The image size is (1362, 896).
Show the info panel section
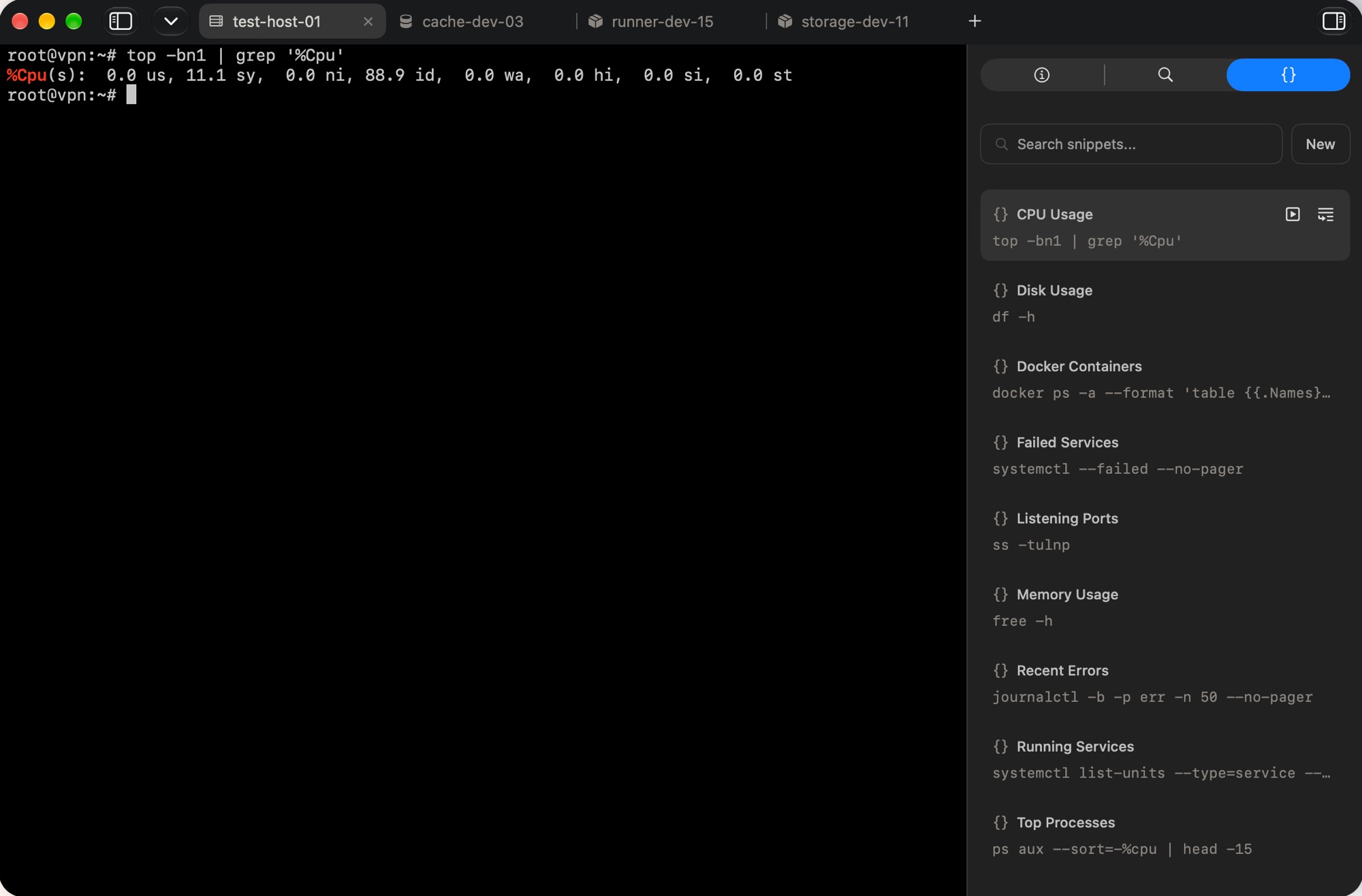pos(1041,75)
